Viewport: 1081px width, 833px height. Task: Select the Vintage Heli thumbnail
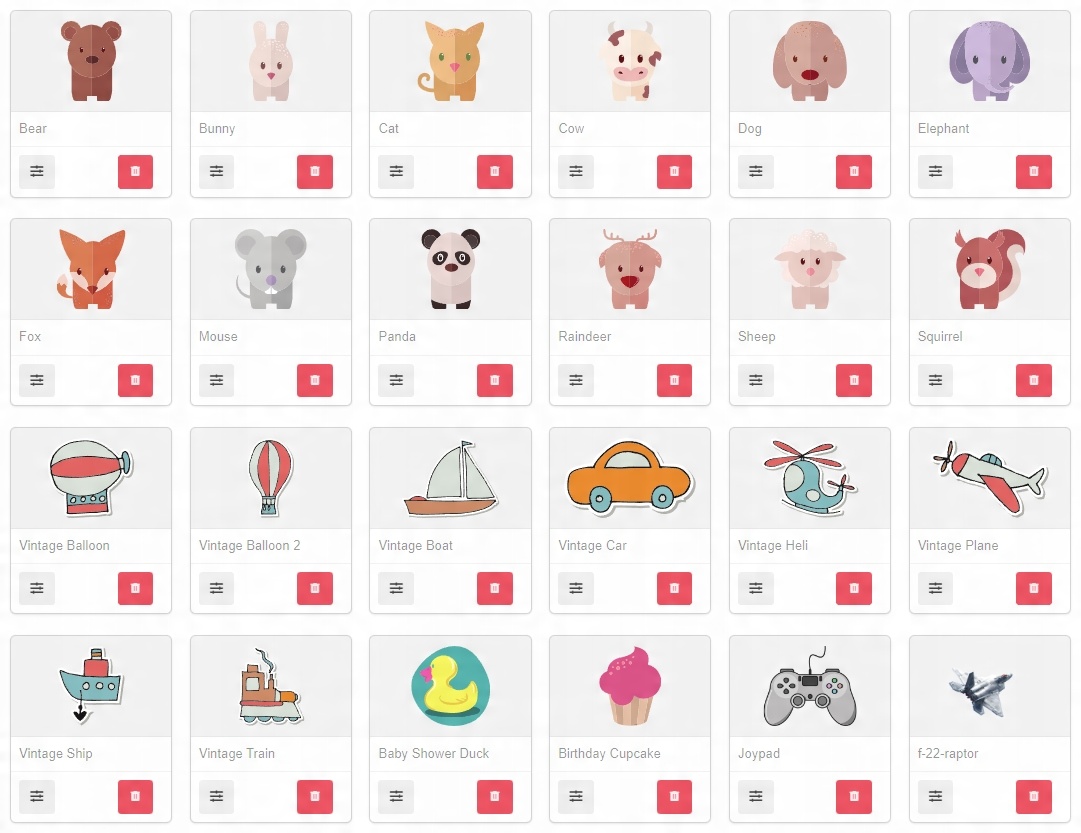[810, 478]
